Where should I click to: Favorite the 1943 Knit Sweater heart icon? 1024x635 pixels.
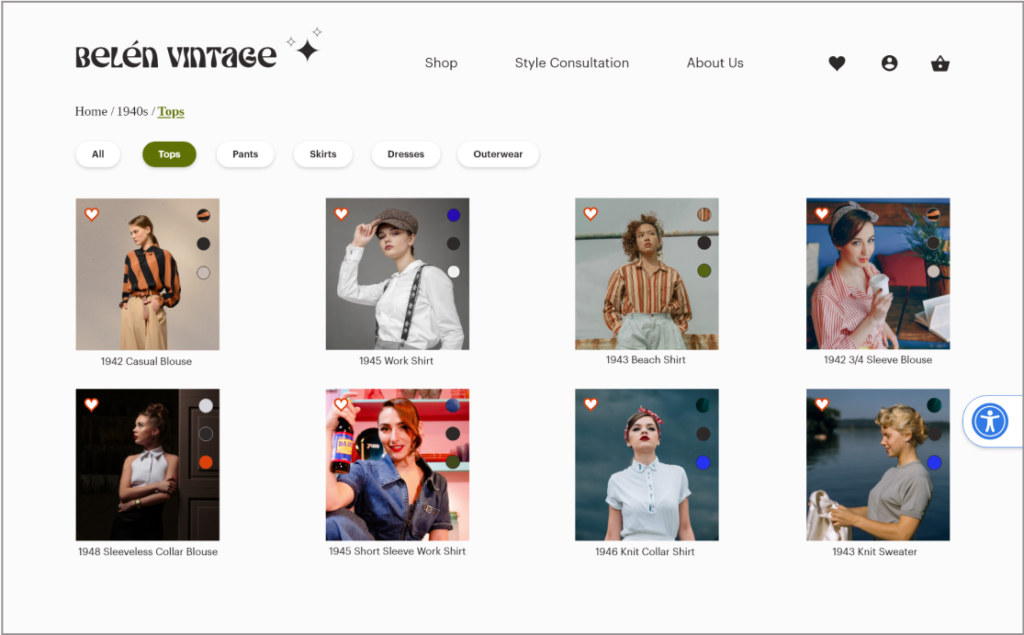click(822, 405)
